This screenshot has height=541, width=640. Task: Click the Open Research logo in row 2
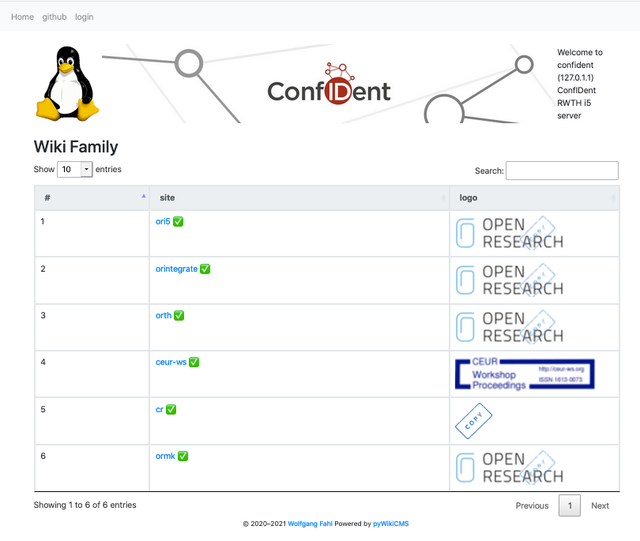tap(509, 280)
